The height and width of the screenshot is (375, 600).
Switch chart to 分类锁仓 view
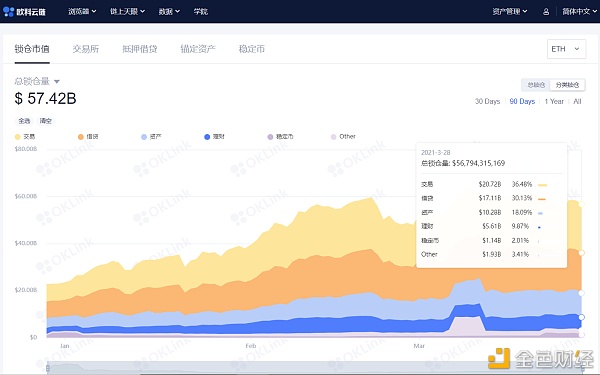coord(567,85)
